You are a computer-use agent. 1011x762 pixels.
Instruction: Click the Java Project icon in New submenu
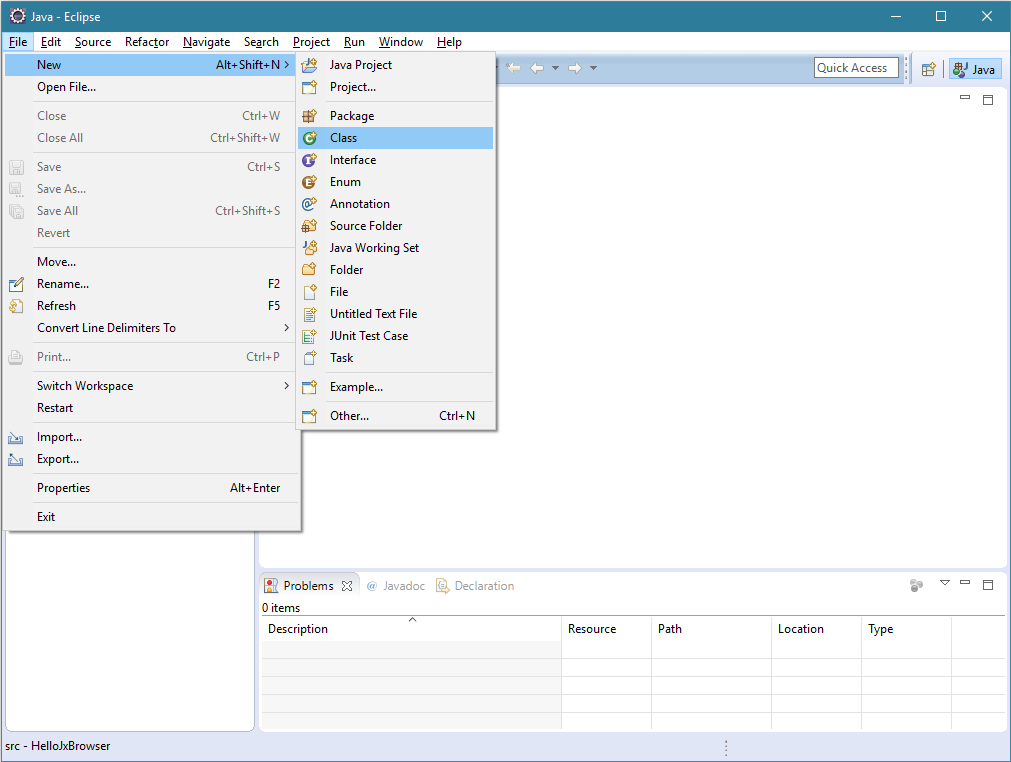coord(309,64)
